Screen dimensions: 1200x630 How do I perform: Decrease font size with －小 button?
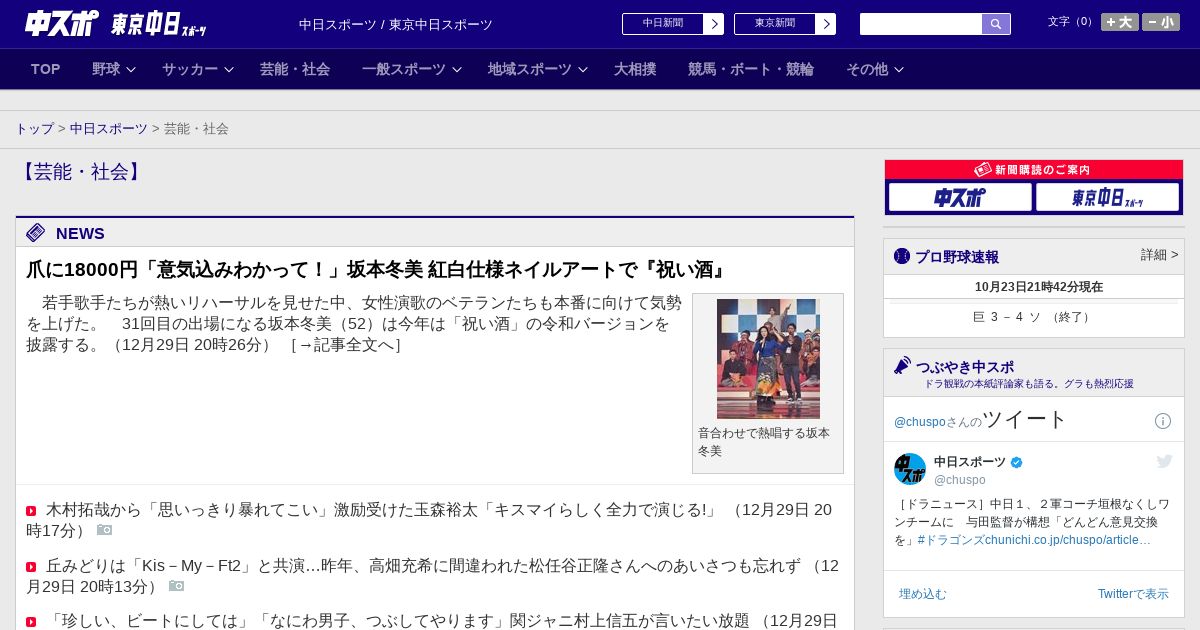pos(1161,22)
